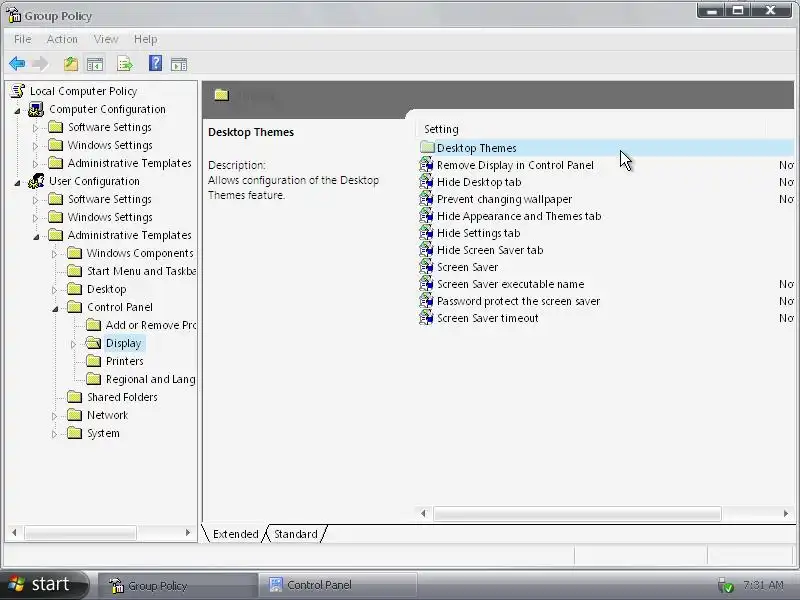800x600 pixels.
Task: Click the Export List toolbar icon
Action: coord(124,64)
